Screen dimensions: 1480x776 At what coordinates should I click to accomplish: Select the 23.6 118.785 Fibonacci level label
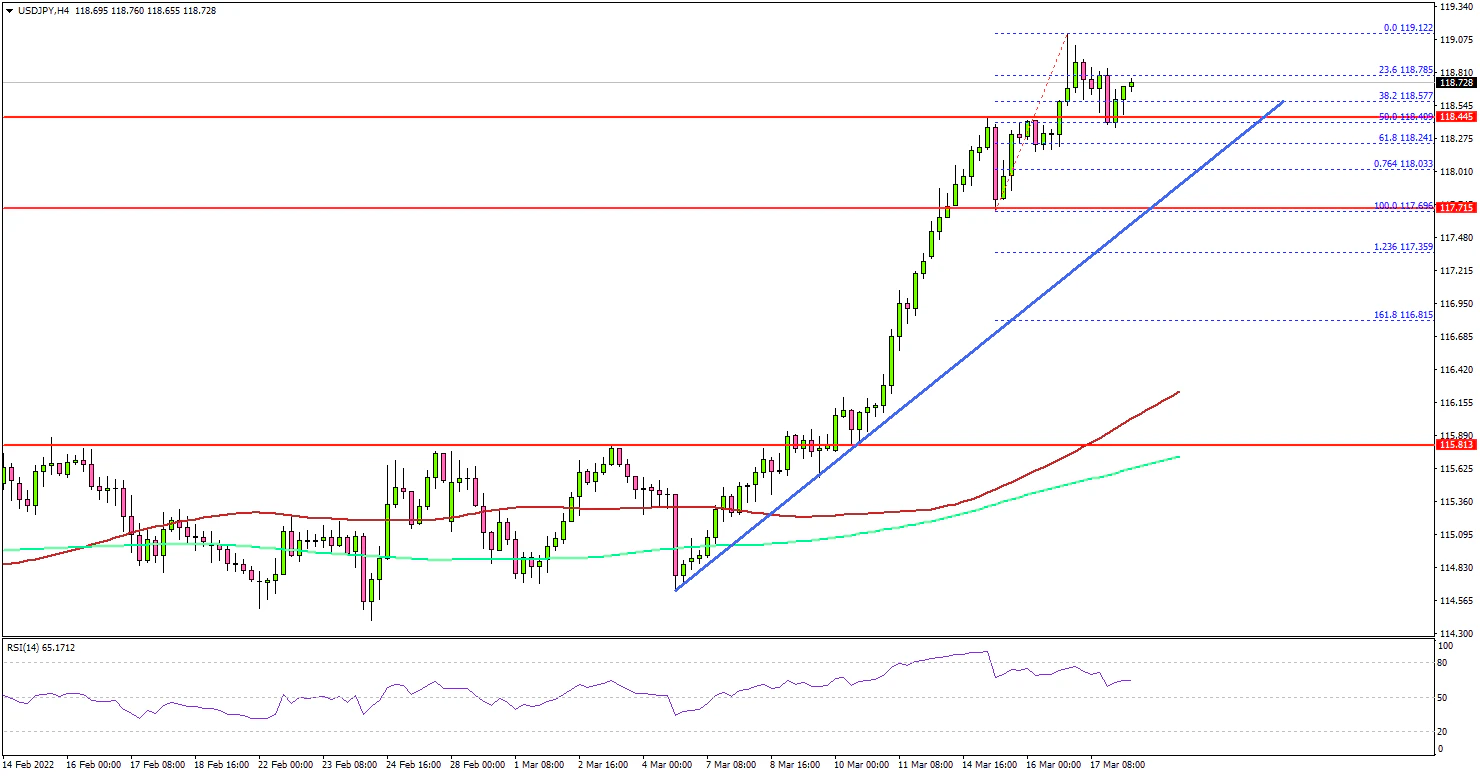[x=1406, y=71]
